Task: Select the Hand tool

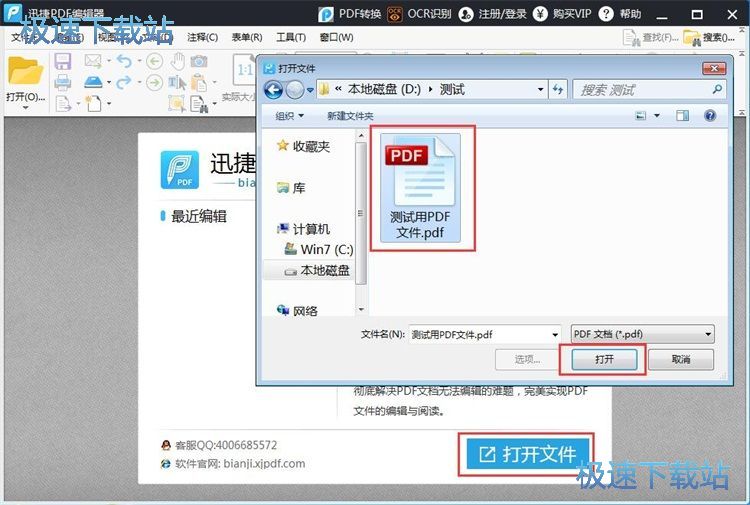Action: 178,61
